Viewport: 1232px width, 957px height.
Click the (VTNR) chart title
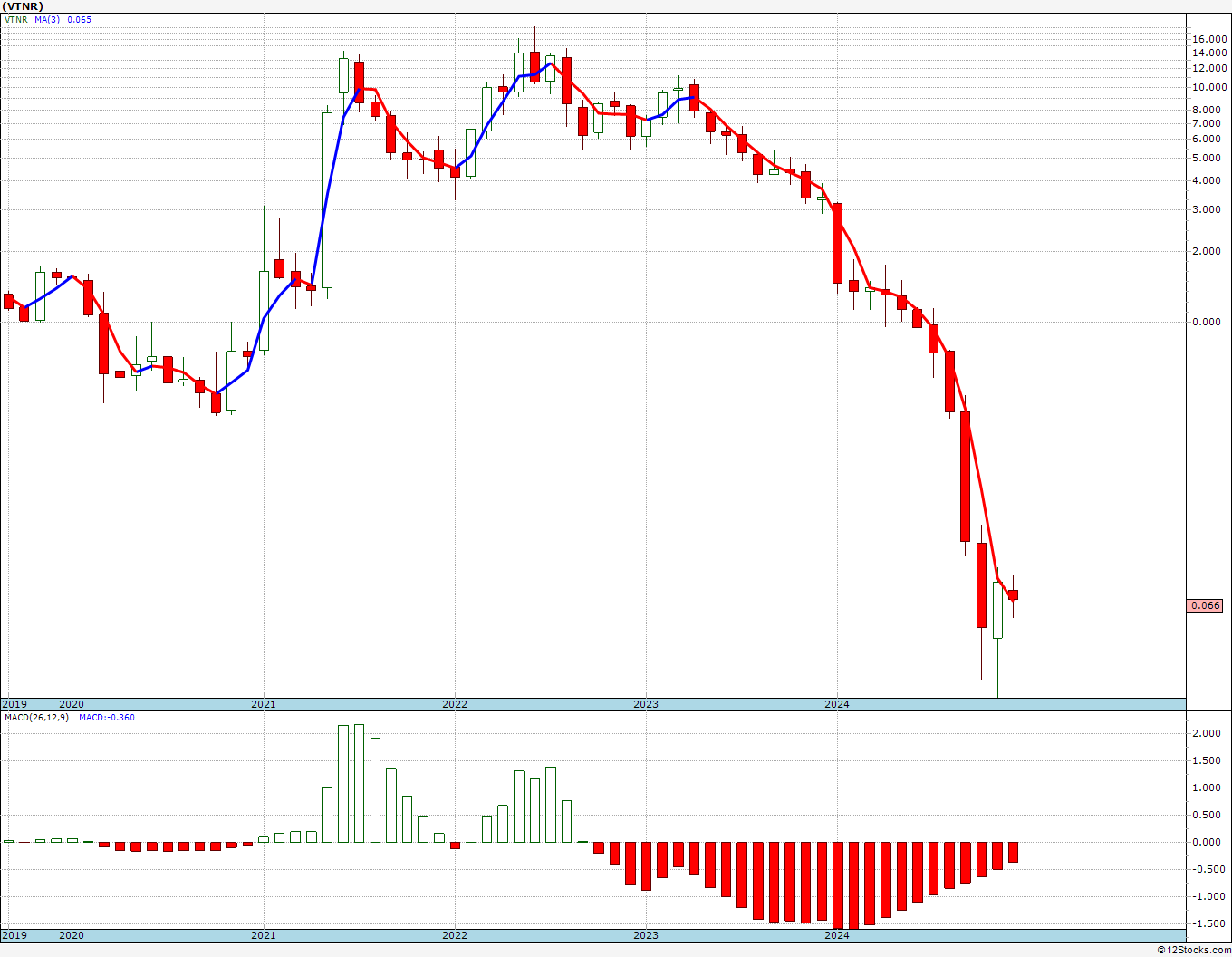click(x=23, y=6)
